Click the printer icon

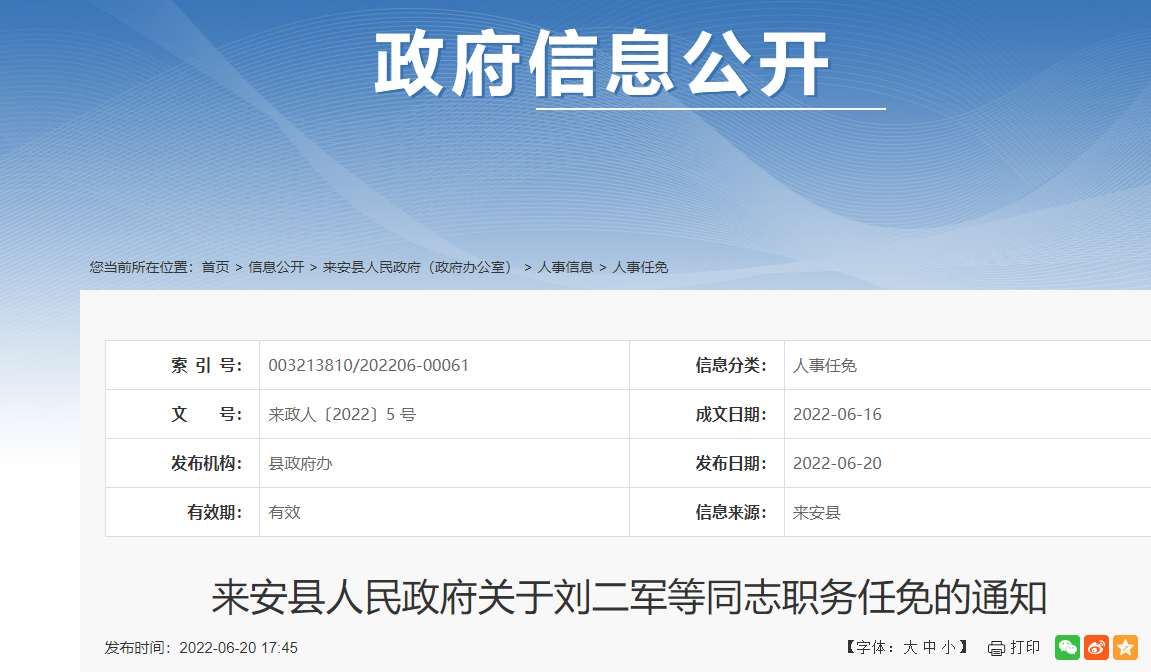point(996,648)
